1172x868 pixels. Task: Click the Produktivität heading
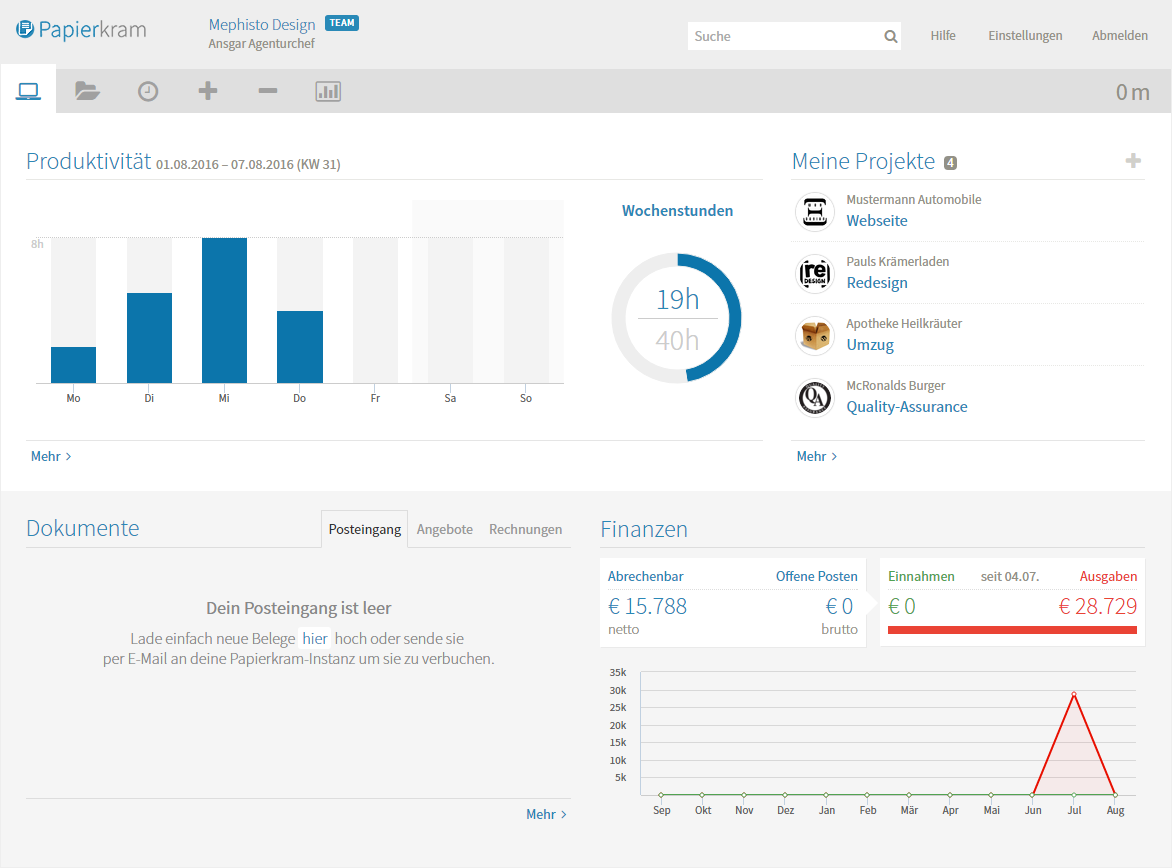88,161
